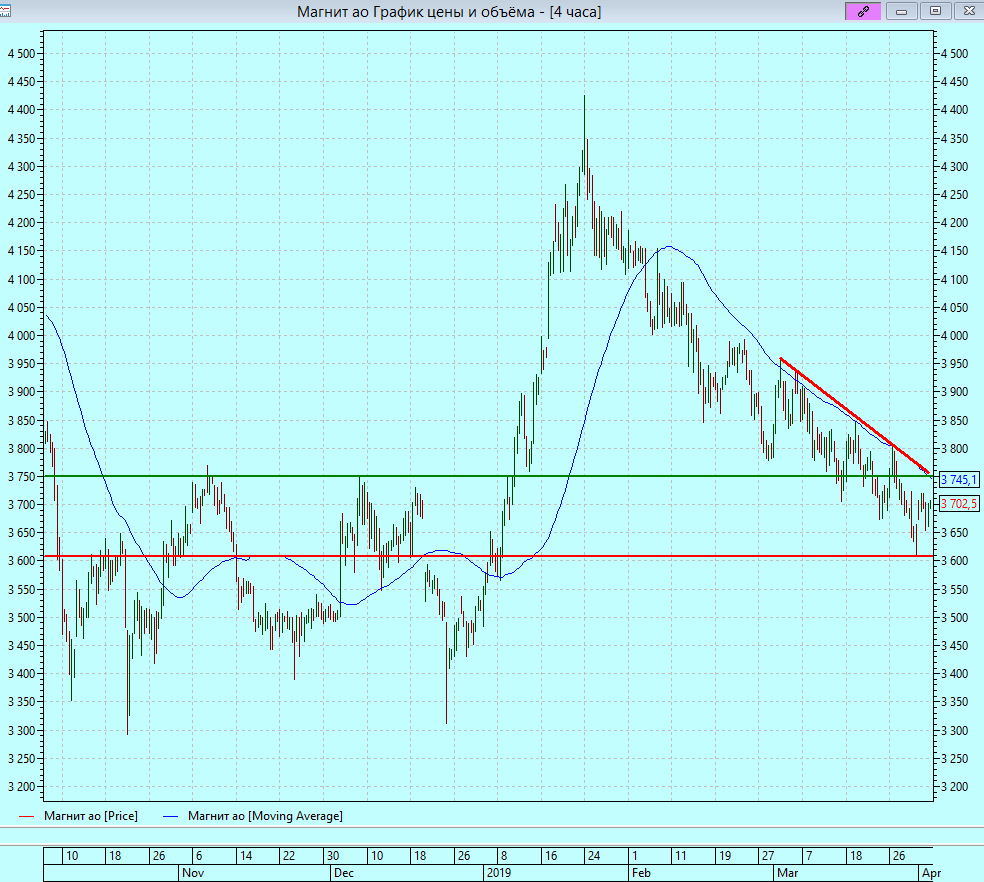This screenshot has height=882, width=984.
Task: Click date 24 on the time axis
Action: (x=594, y=856)
